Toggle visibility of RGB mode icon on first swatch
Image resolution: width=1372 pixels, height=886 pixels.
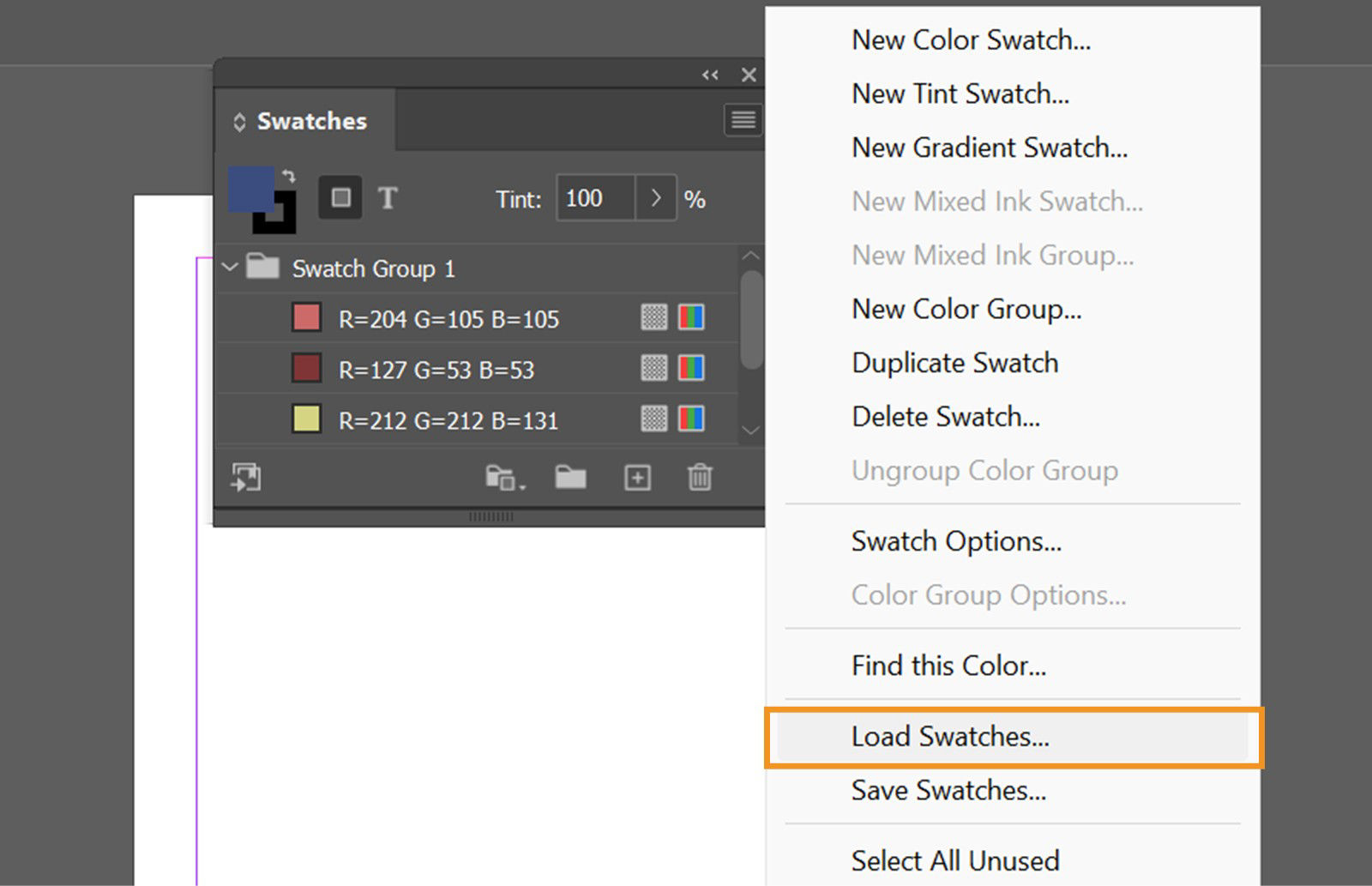(692, 317)
